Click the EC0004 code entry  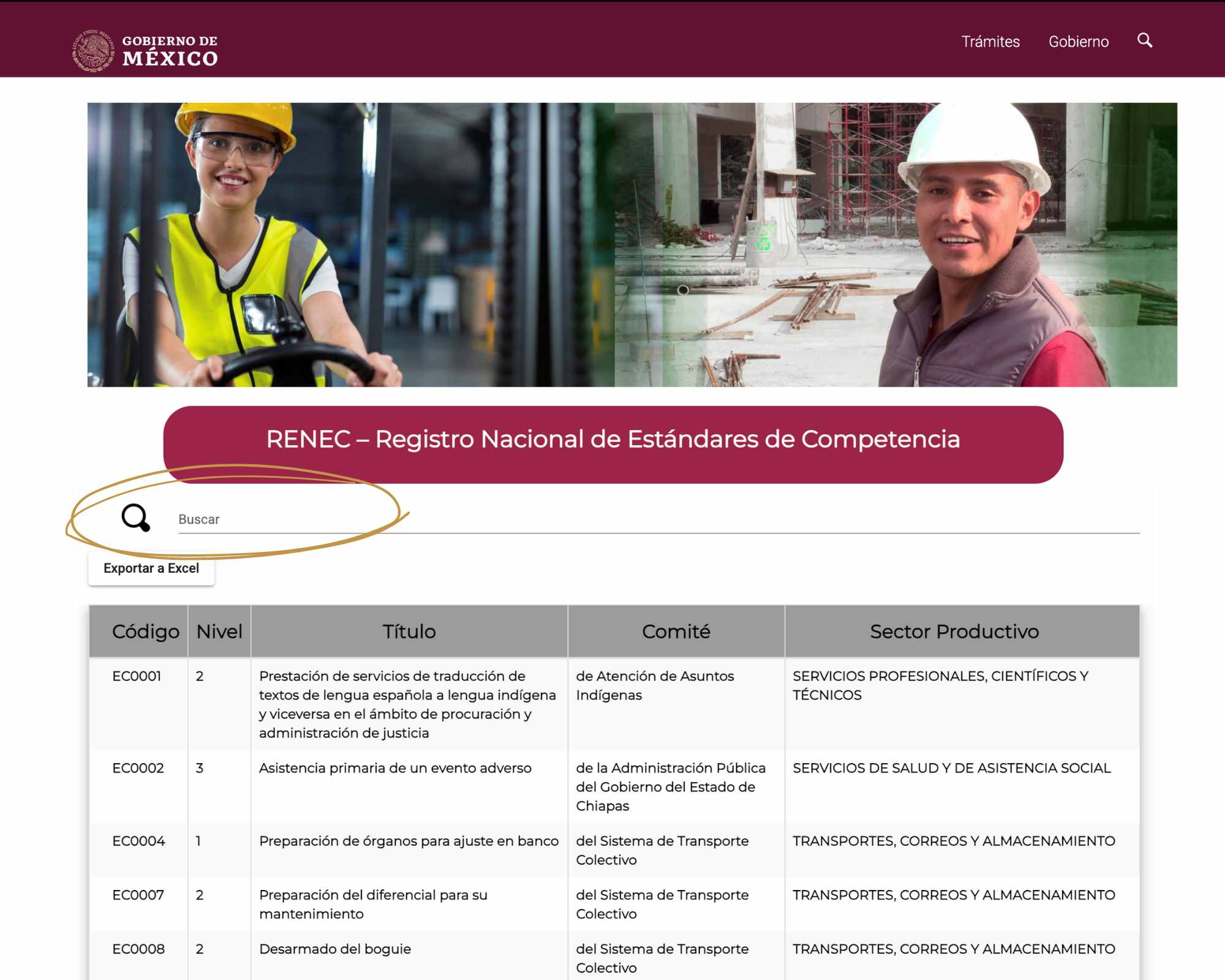(x=138, y=841)
